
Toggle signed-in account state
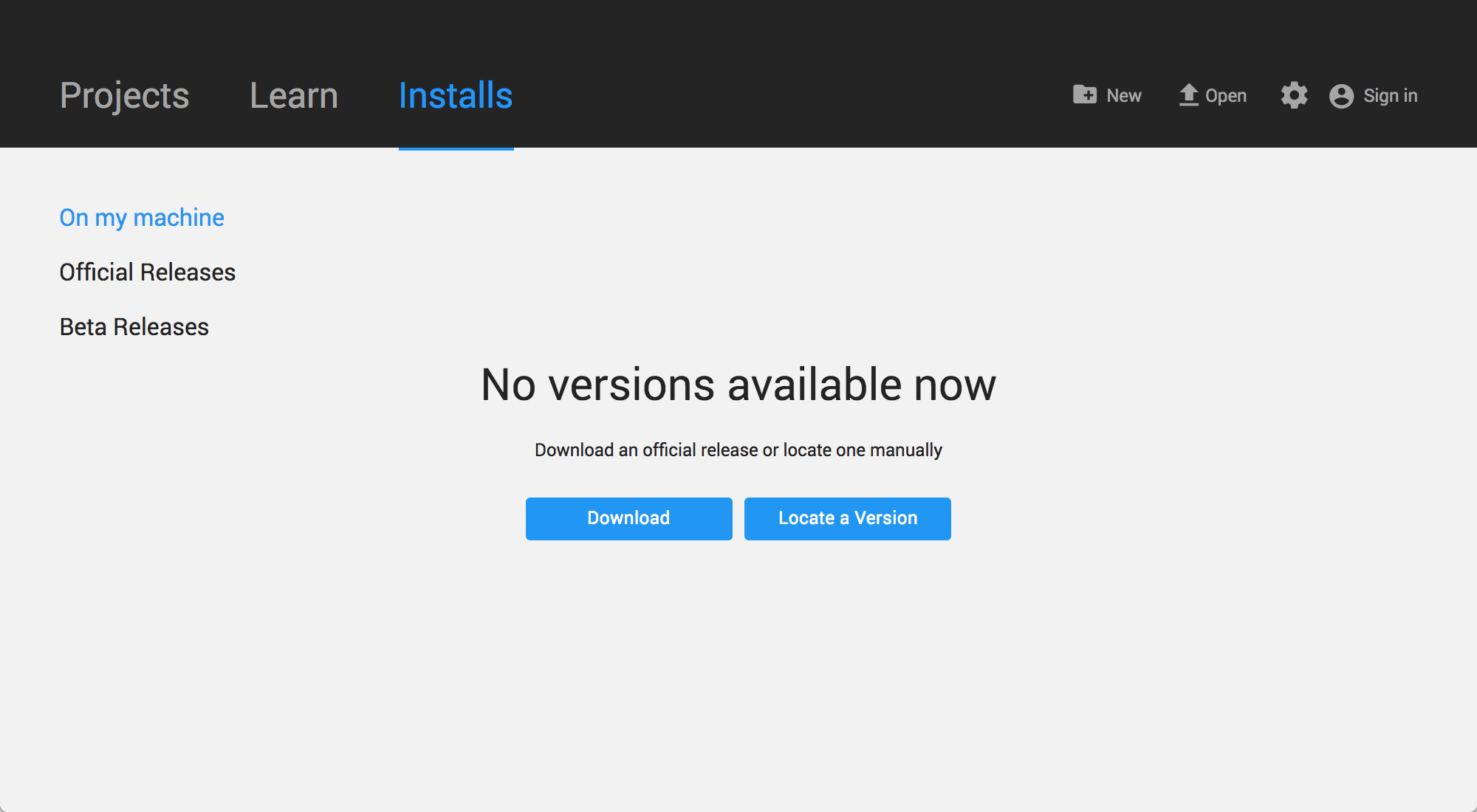click(1374, 95)
